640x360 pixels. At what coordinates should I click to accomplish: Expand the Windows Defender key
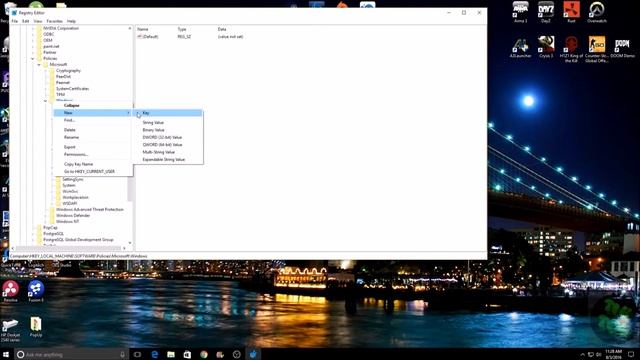coord(46,216)
